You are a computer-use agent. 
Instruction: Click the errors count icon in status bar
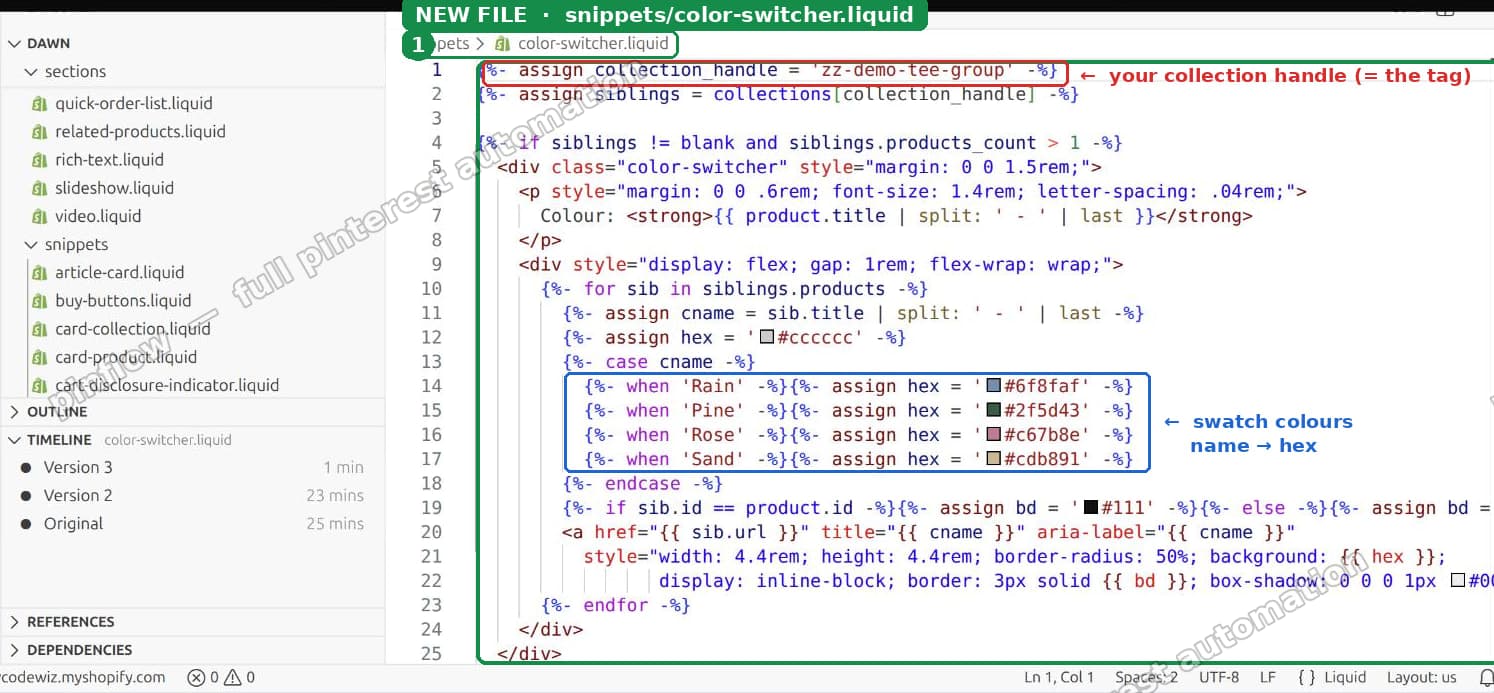[x=196, y=677]
